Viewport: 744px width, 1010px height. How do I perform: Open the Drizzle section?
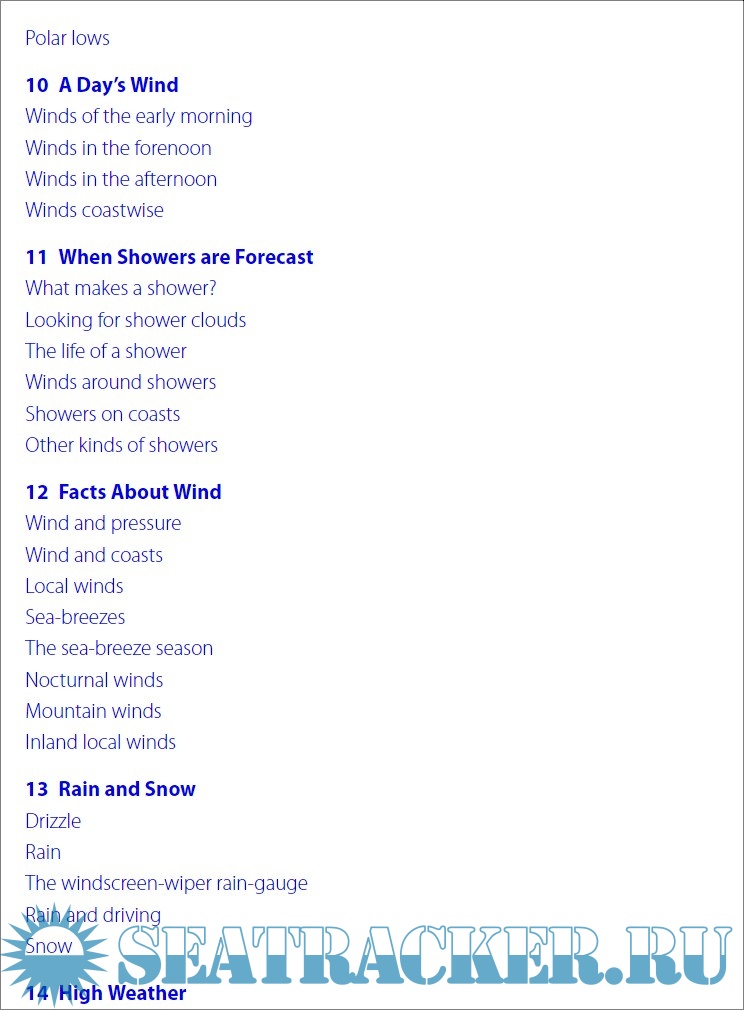tap(53, 821)
